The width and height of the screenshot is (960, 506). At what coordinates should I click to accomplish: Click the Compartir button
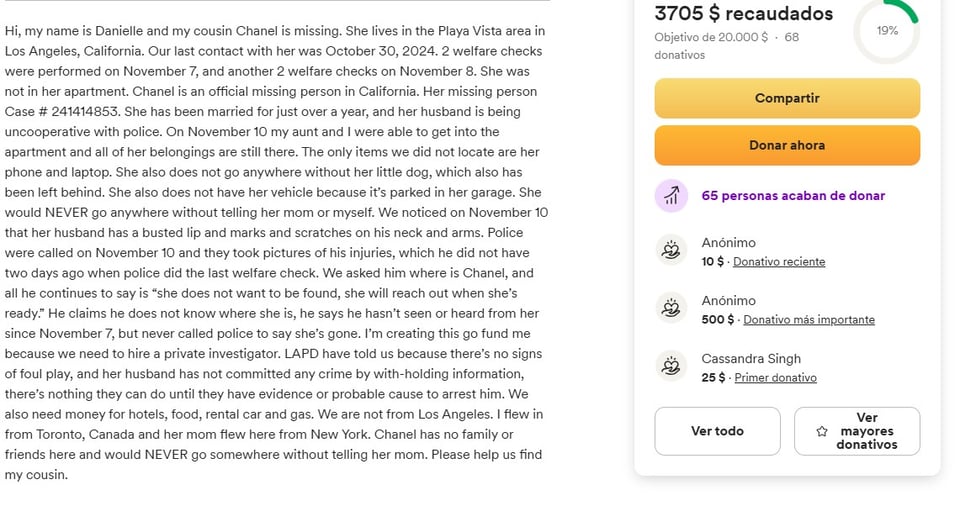pyautogui.click(x=787, y=98)
